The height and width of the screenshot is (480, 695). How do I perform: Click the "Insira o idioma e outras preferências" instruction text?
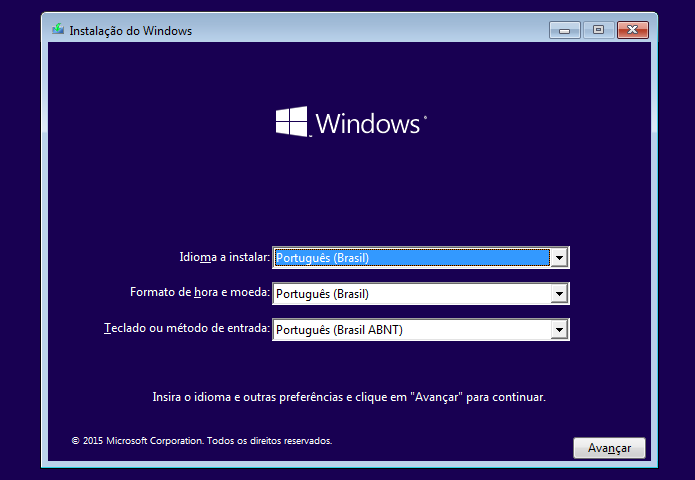pyautogui.click(x=349, y=397)
